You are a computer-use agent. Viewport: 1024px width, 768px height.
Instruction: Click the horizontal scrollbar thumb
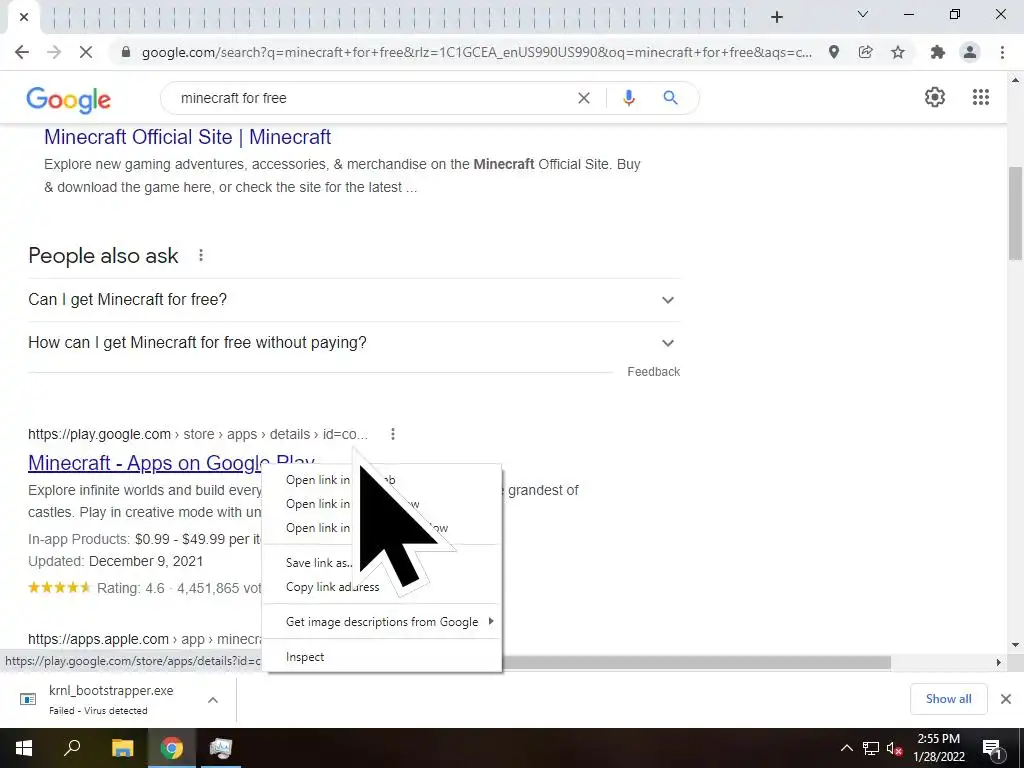[x=696, y=662]
